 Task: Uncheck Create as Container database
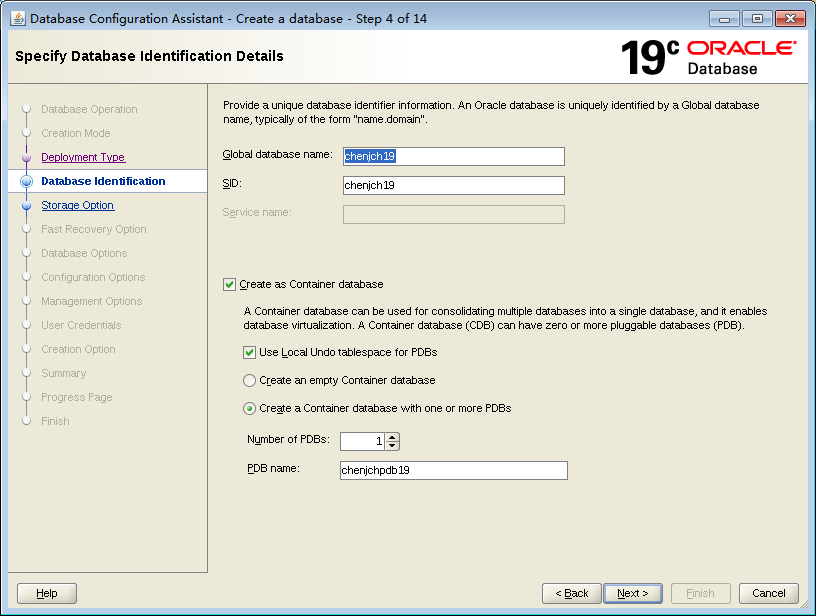229,284
